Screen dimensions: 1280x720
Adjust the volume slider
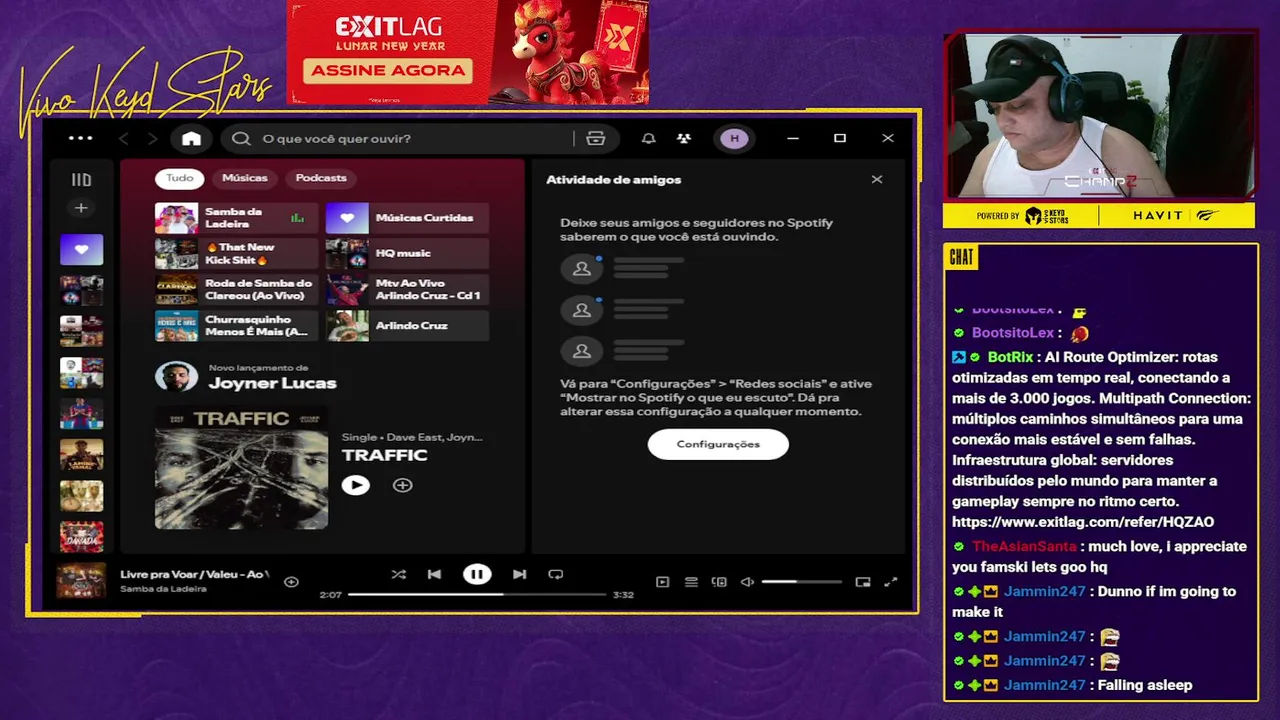801,582
